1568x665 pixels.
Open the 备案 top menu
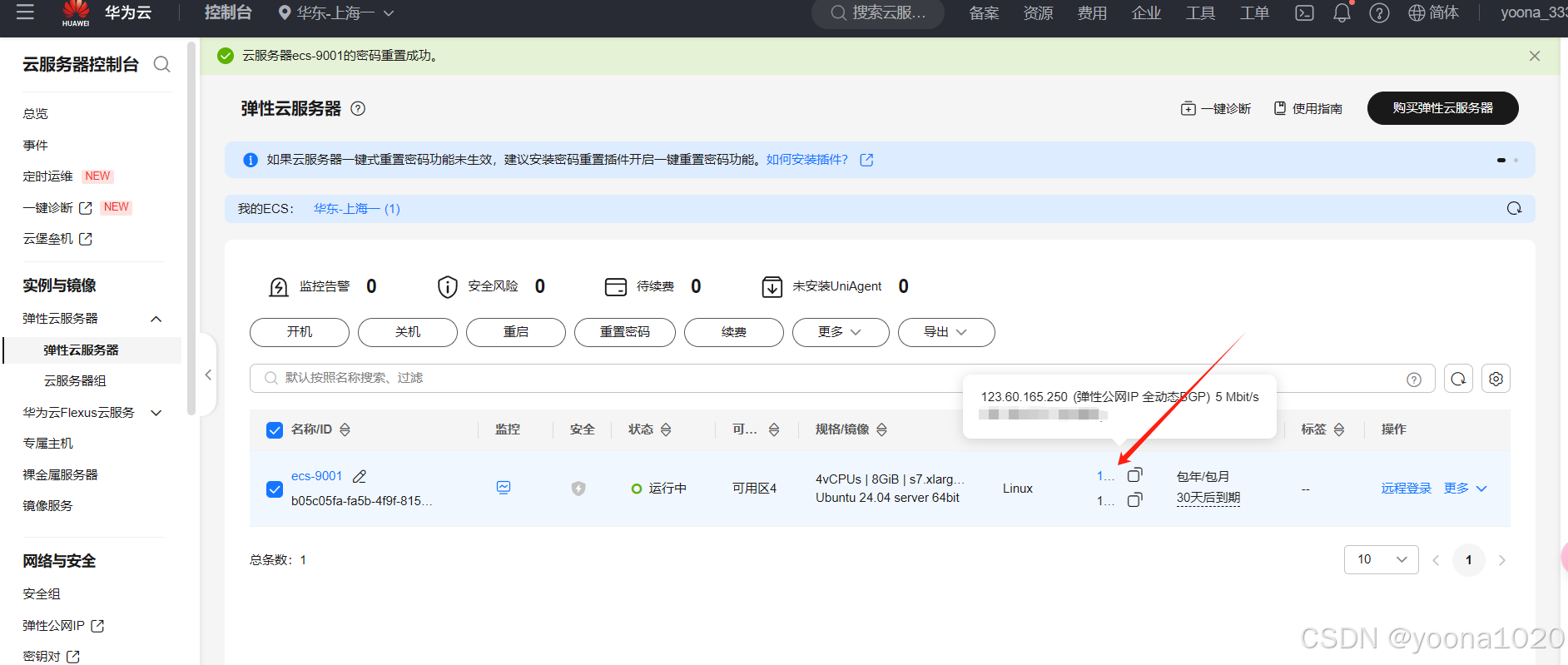[984, 13]
